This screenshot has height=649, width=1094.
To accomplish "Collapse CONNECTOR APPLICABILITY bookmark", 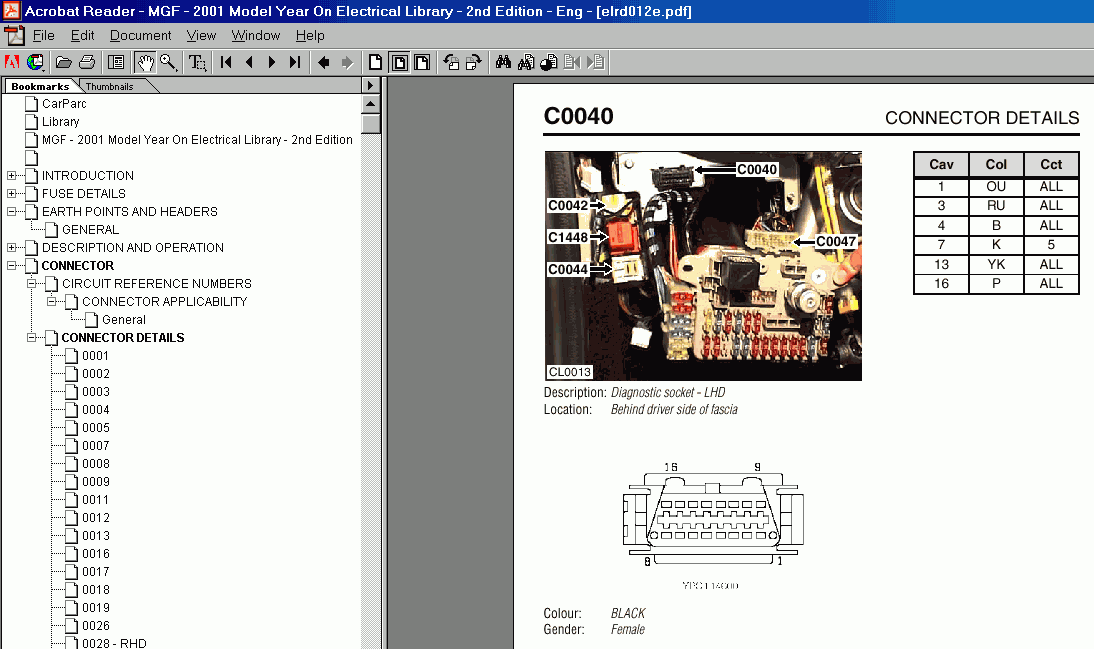I will click(x=52, y=301).
